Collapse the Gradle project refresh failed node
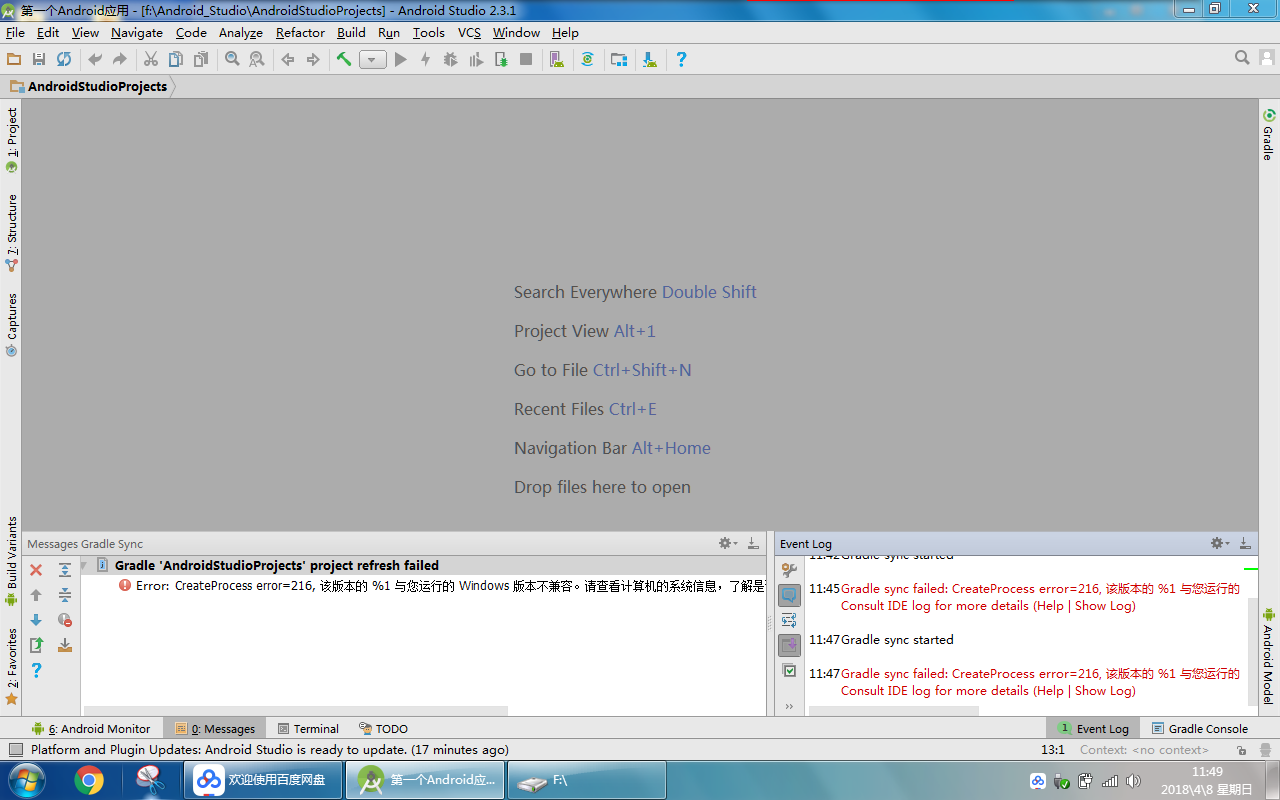Image resolution: width=1280 pixels, height=800 pixels. point(85,566)
